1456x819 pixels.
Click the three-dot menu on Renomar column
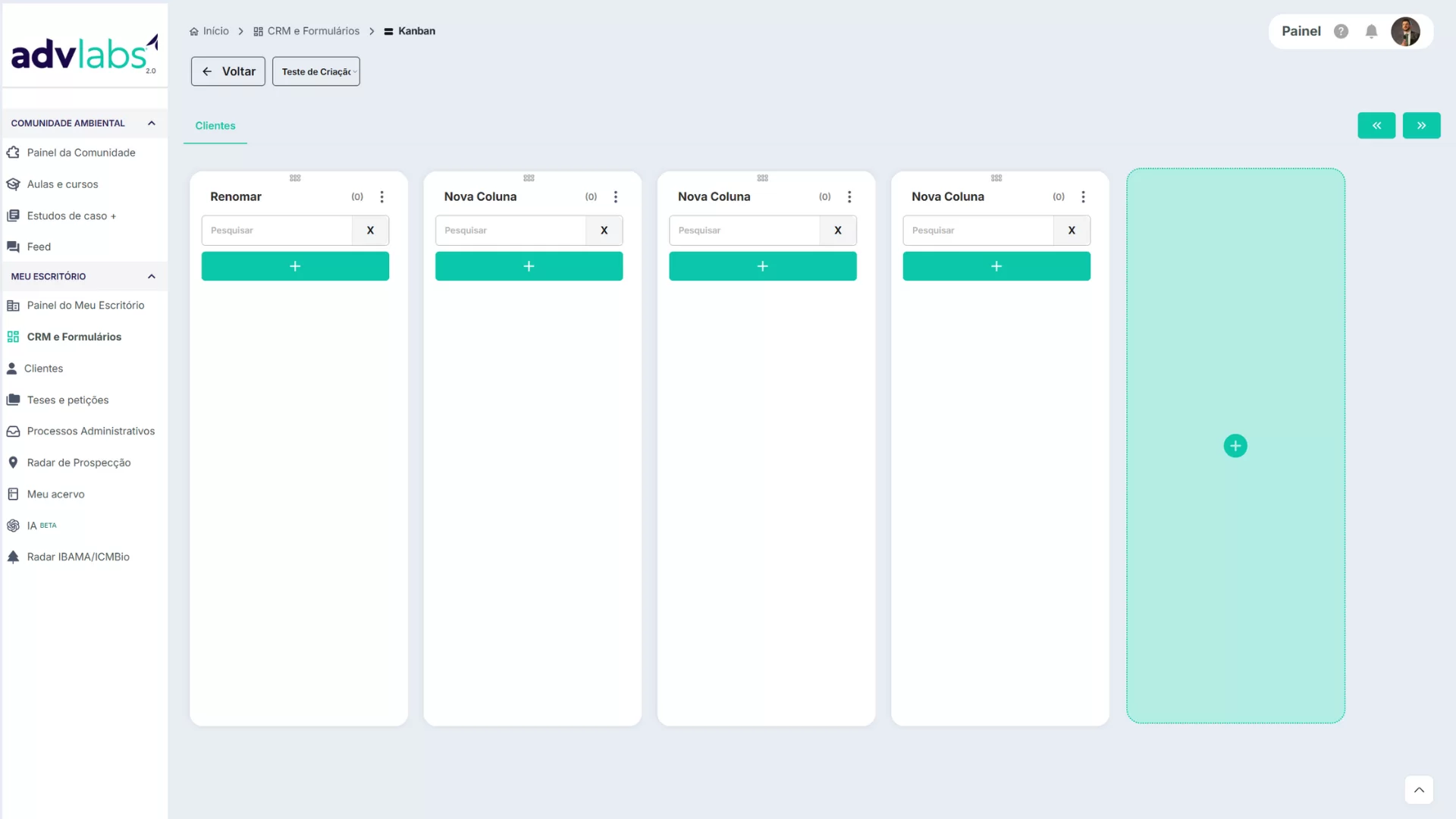coord(382,197)
